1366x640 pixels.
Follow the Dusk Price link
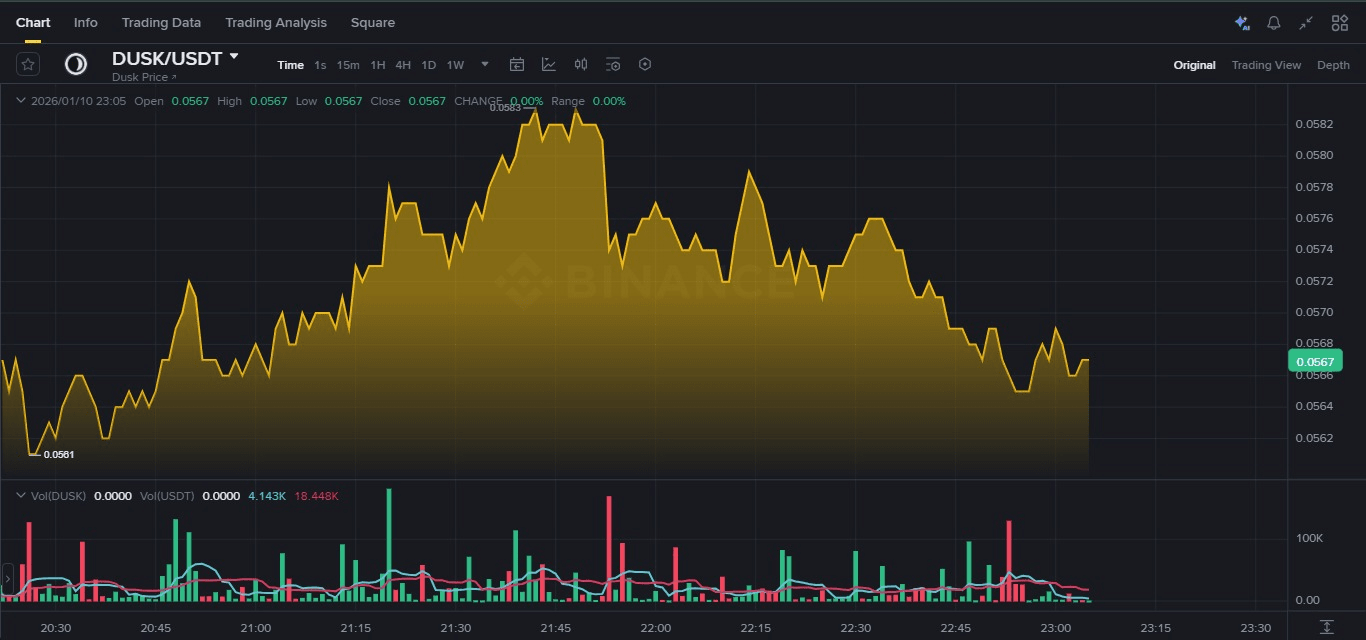tap(143, 77)
